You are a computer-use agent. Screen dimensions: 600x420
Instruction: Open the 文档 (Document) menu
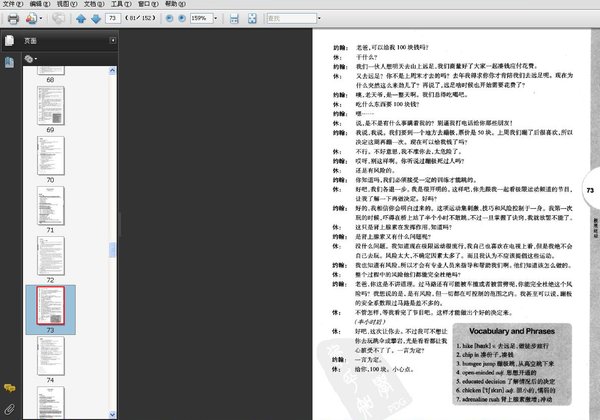click(94, 4)
